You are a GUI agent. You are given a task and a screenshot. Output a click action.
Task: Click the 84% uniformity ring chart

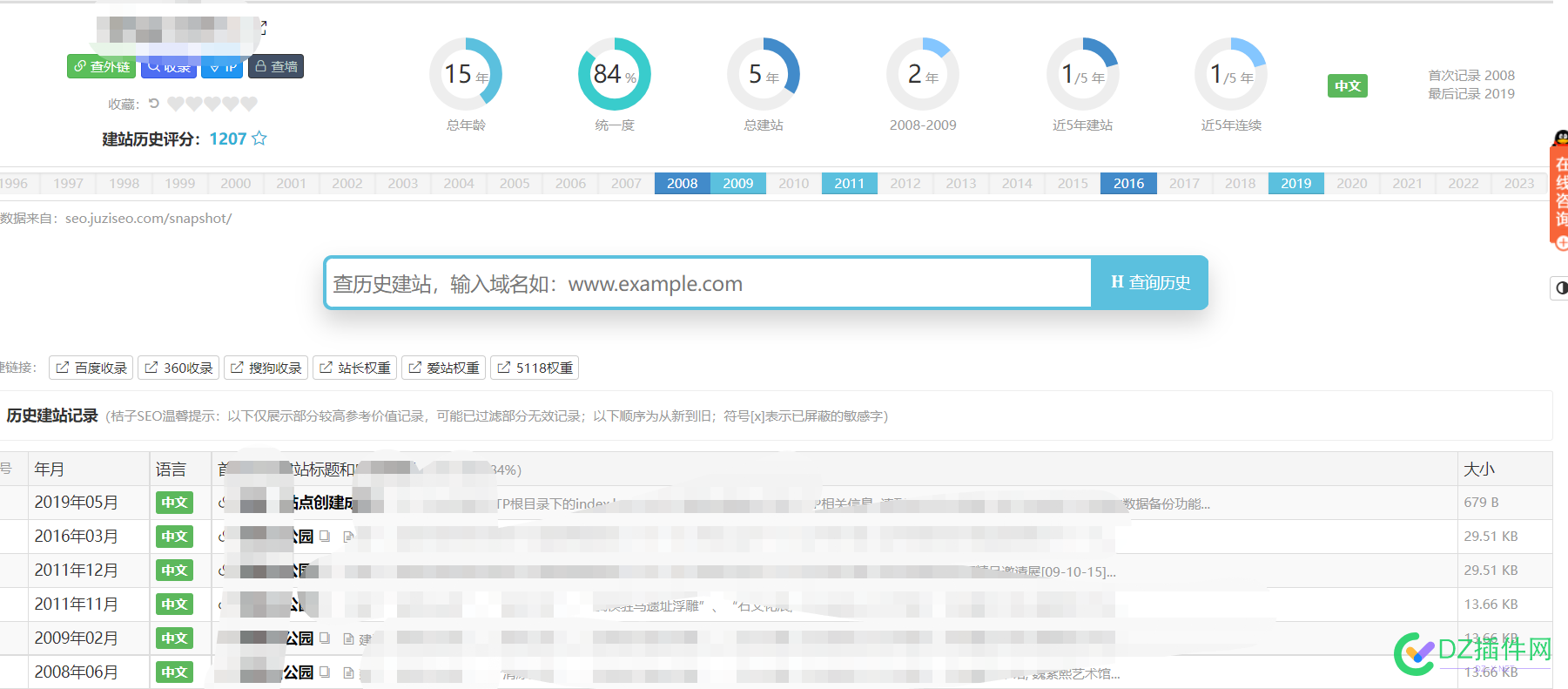(x=615, y=74)
